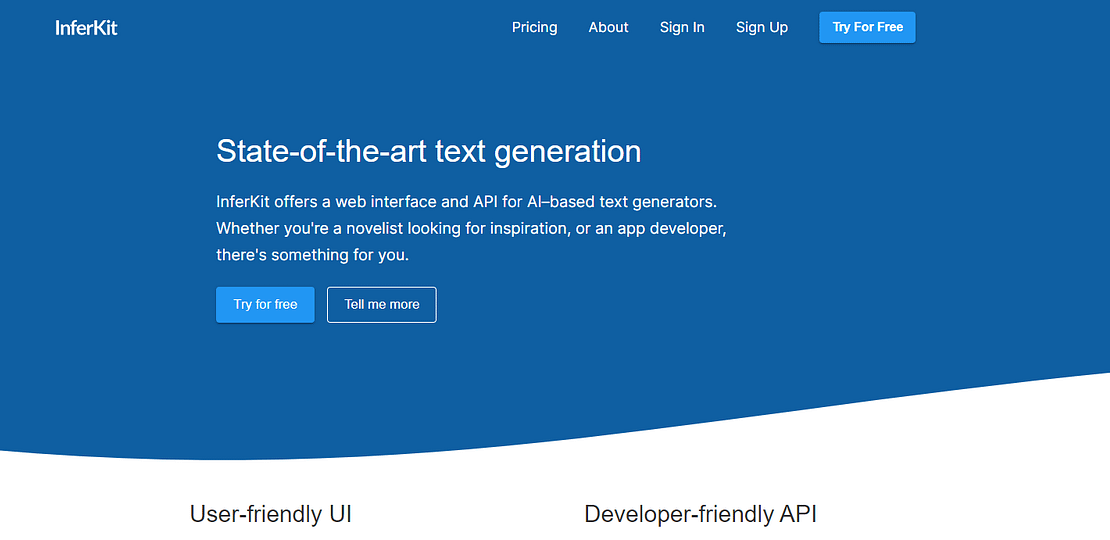
Task: Go to the About page
Action: [x=608, y=28]
